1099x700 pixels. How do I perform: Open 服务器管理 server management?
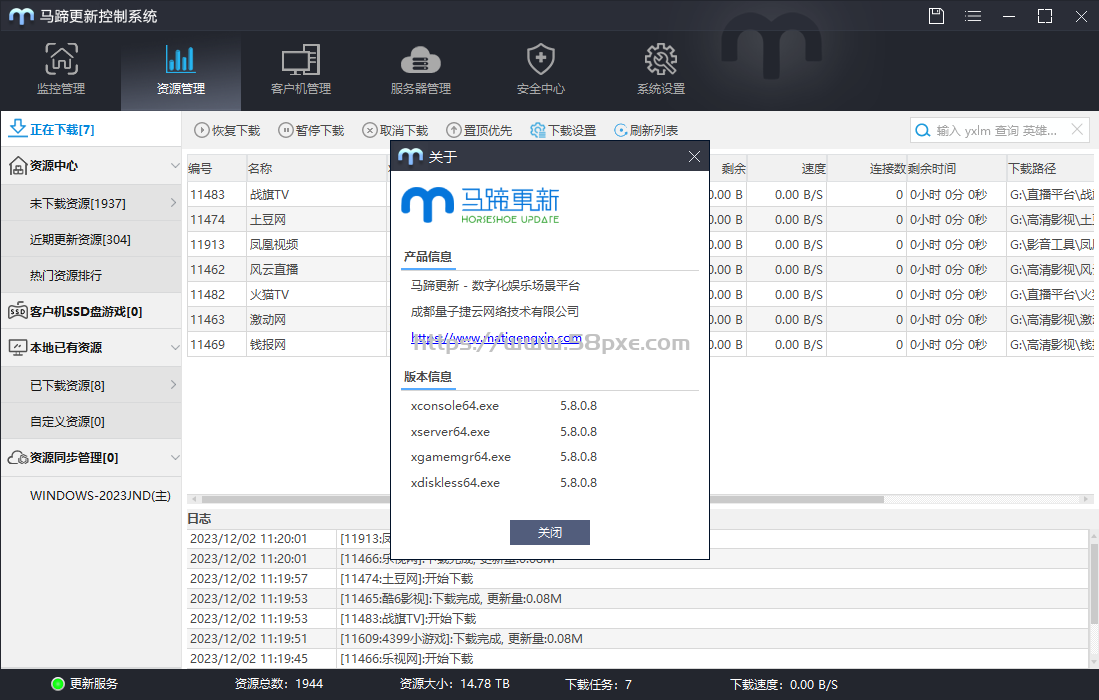pos(421,69)
